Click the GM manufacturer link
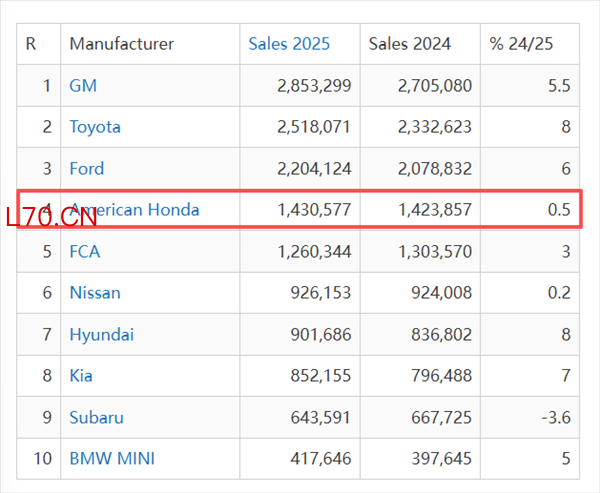 click(x=83, y=86)
